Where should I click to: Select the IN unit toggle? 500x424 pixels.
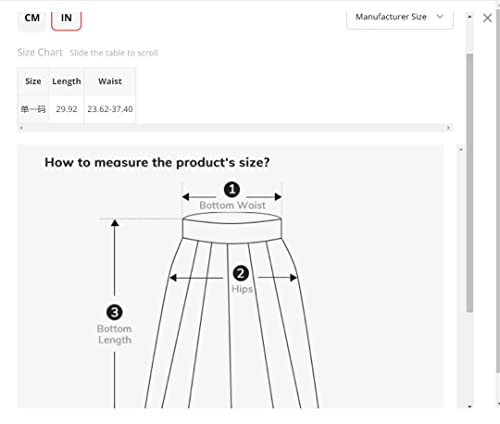66,19
